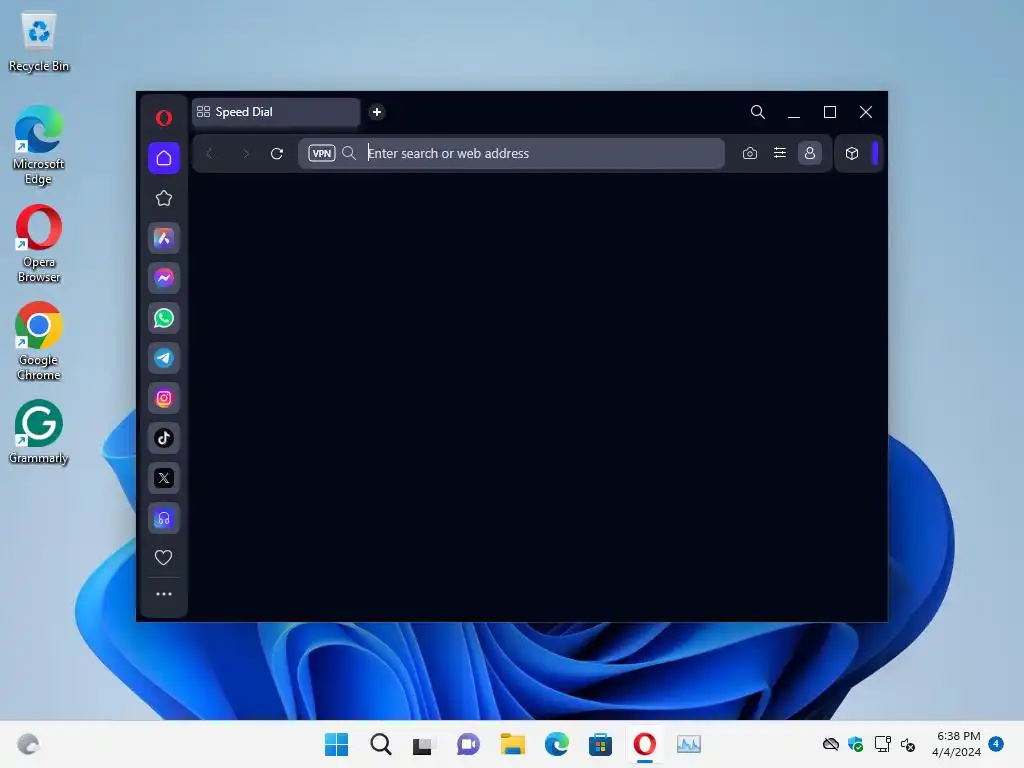Open taskbar Search magnifier

[x=381, y=744]
